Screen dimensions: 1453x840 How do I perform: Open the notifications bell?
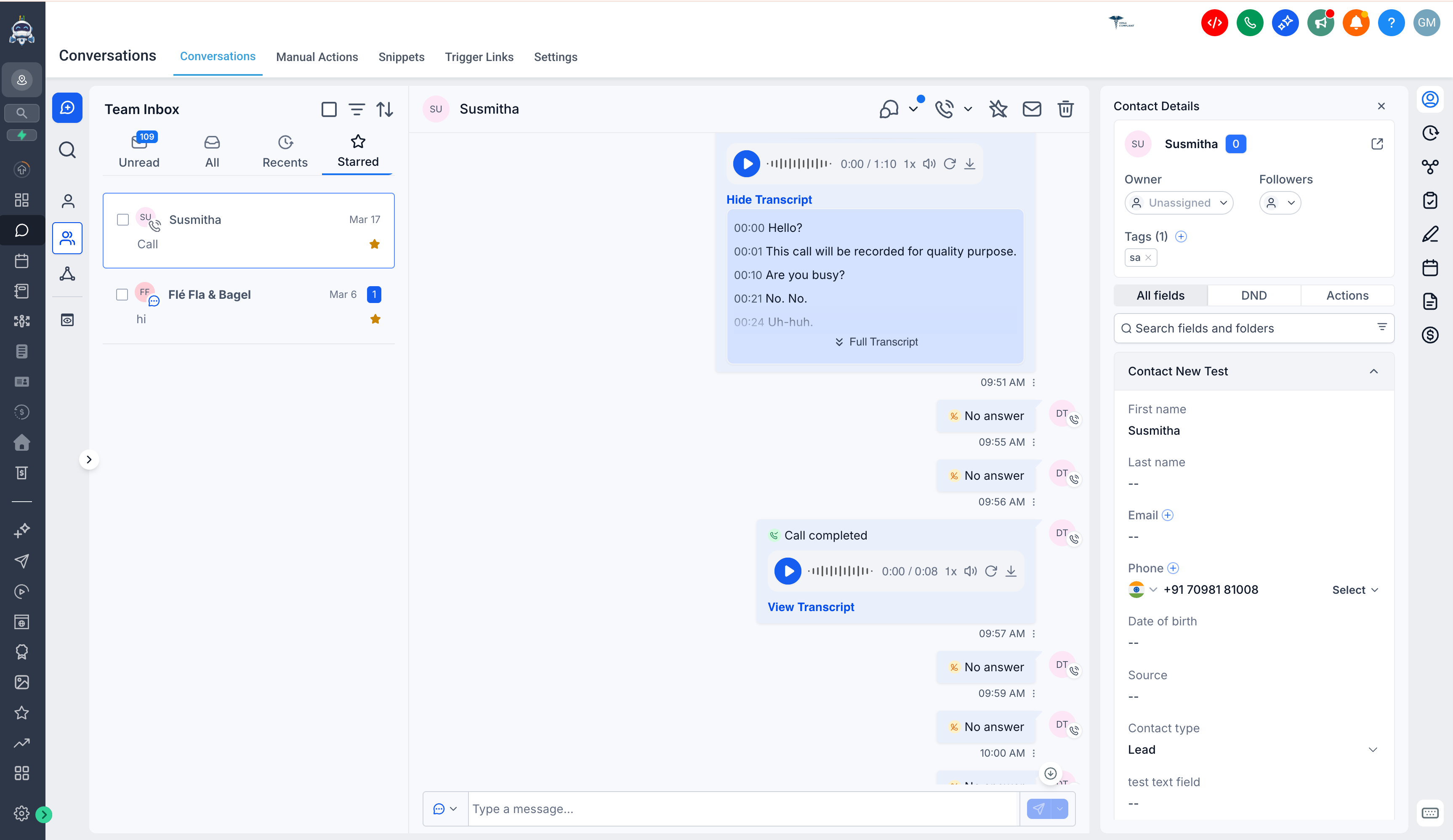(x=1356, y=22)
